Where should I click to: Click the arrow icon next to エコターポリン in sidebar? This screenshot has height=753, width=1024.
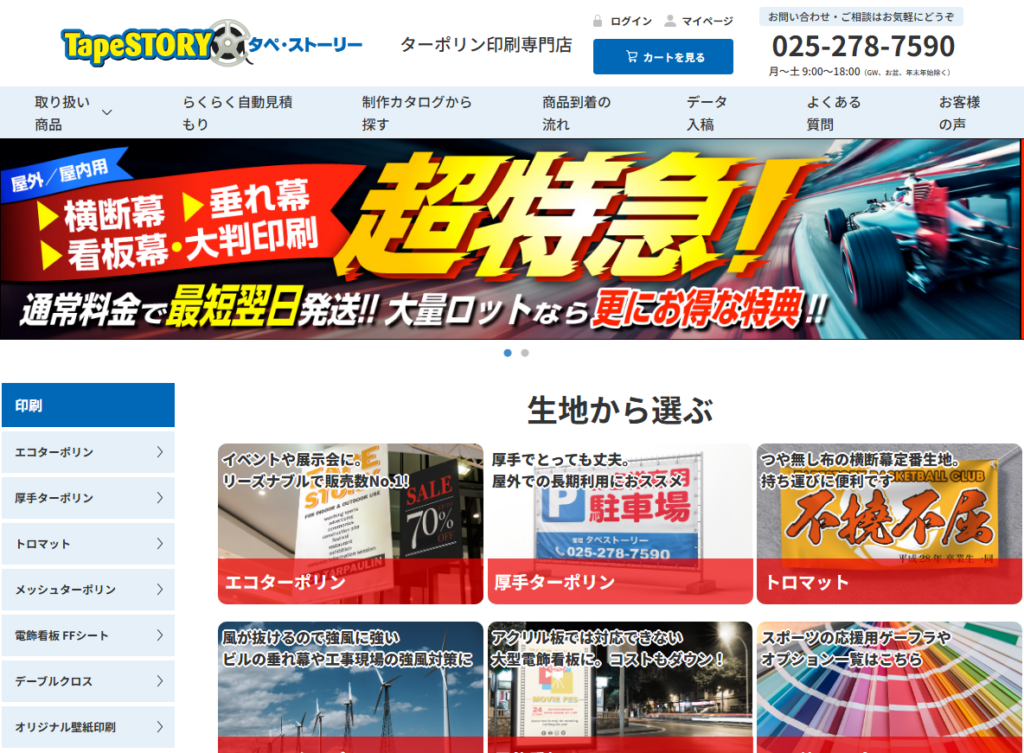[159, 452]
